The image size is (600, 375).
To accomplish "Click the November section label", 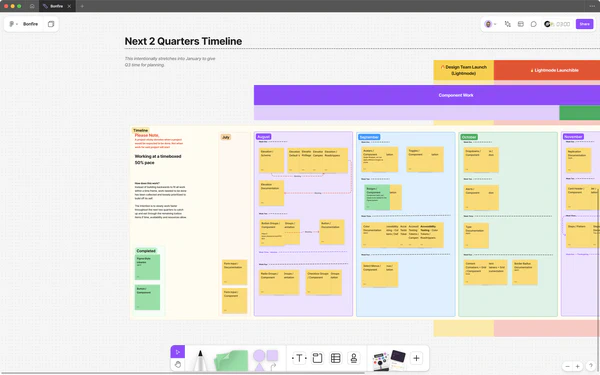I will point(573,137).
